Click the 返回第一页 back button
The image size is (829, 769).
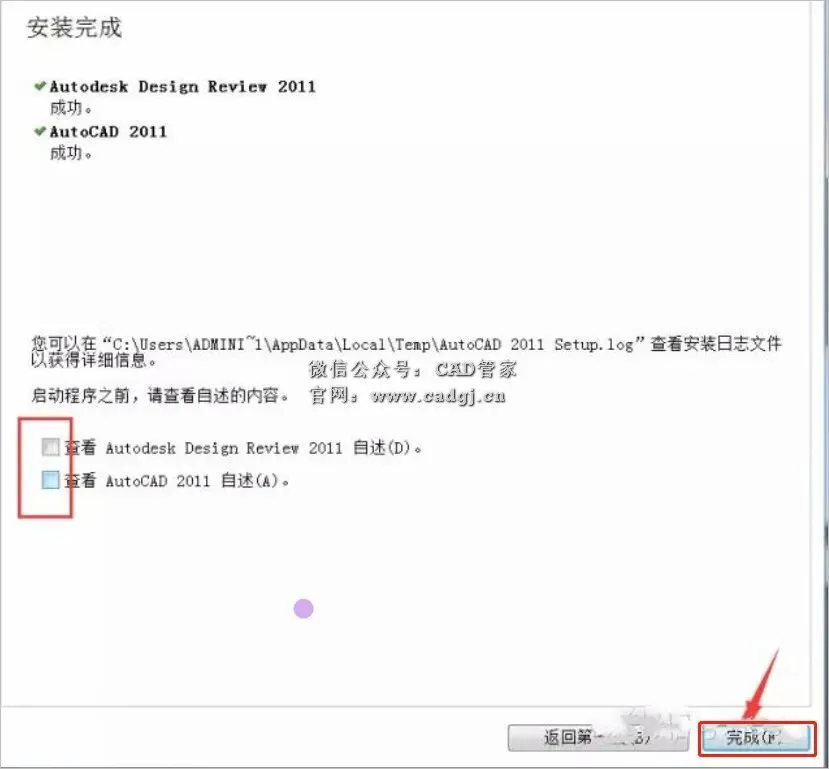(598, 738)
